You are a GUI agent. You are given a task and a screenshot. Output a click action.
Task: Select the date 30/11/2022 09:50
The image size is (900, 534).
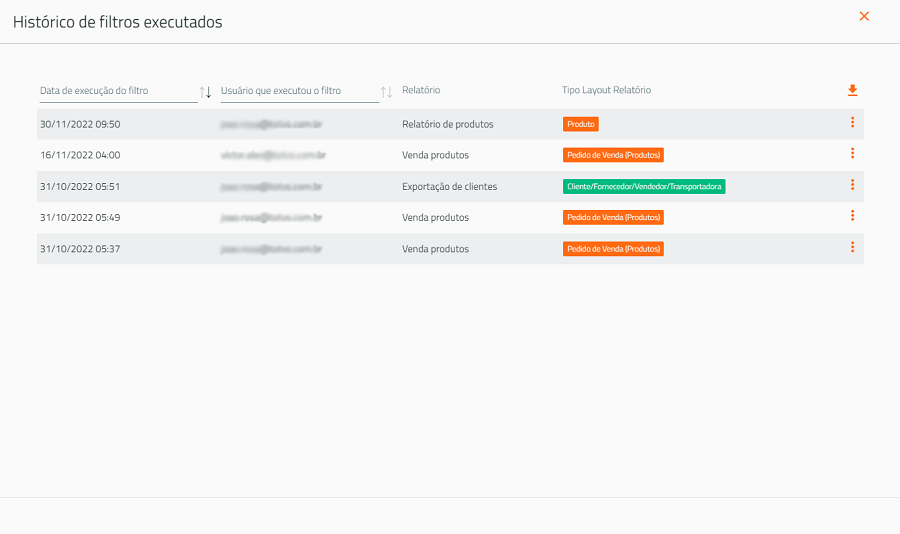[x=80, y=125]
